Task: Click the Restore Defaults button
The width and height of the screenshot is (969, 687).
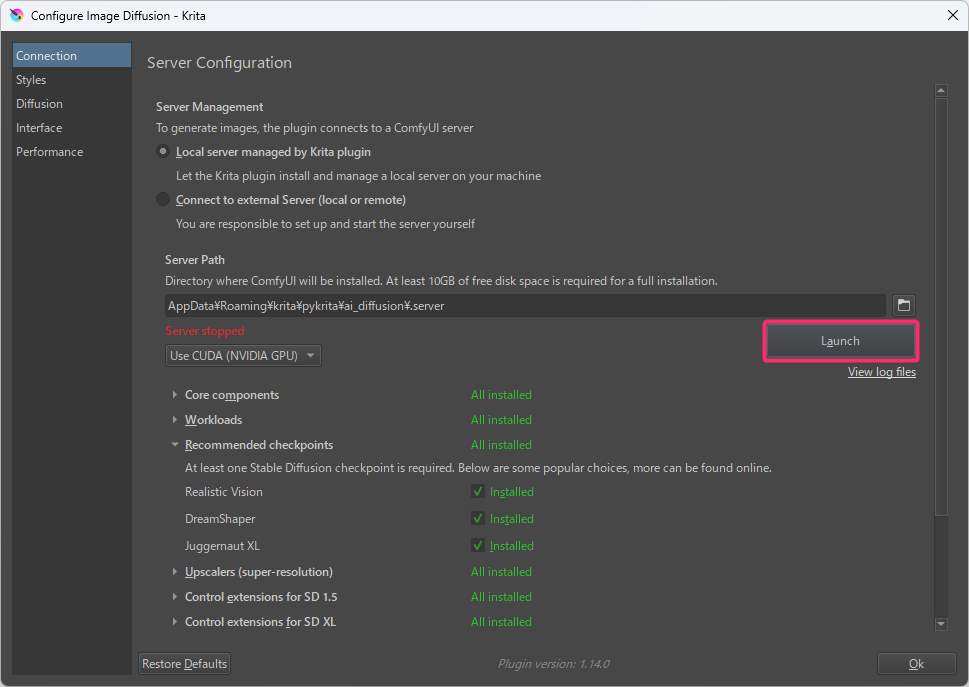Action: click(185, 664)
